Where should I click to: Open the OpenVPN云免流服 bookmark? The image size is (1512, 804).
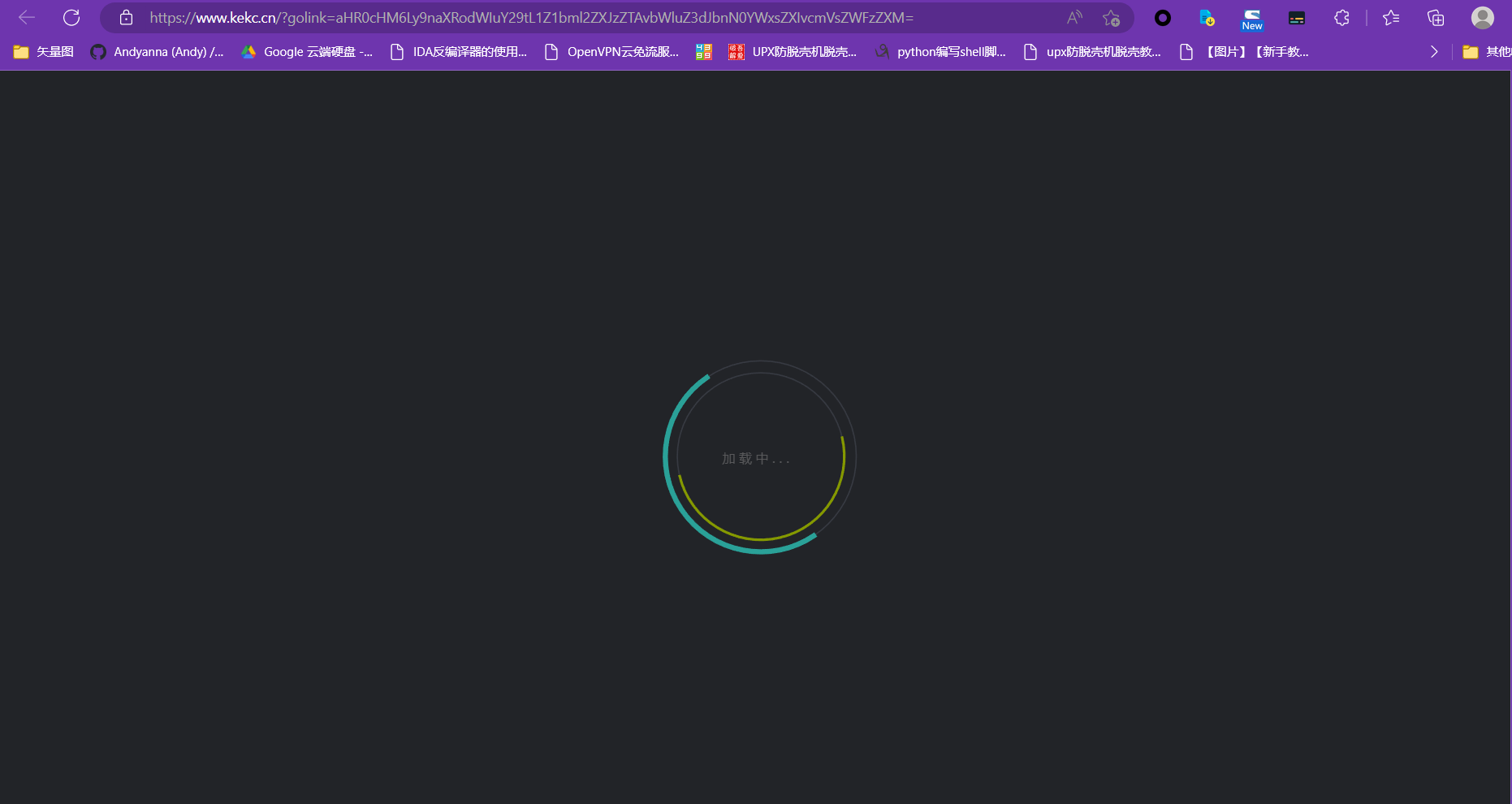(611, 52)
